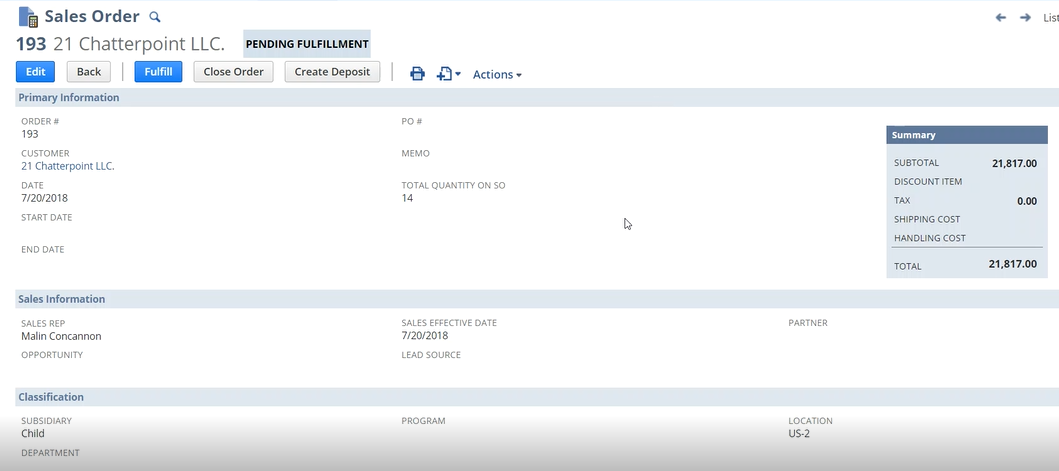Collapse the Primary Information section header
The image size is (1059, 471).
69,98
